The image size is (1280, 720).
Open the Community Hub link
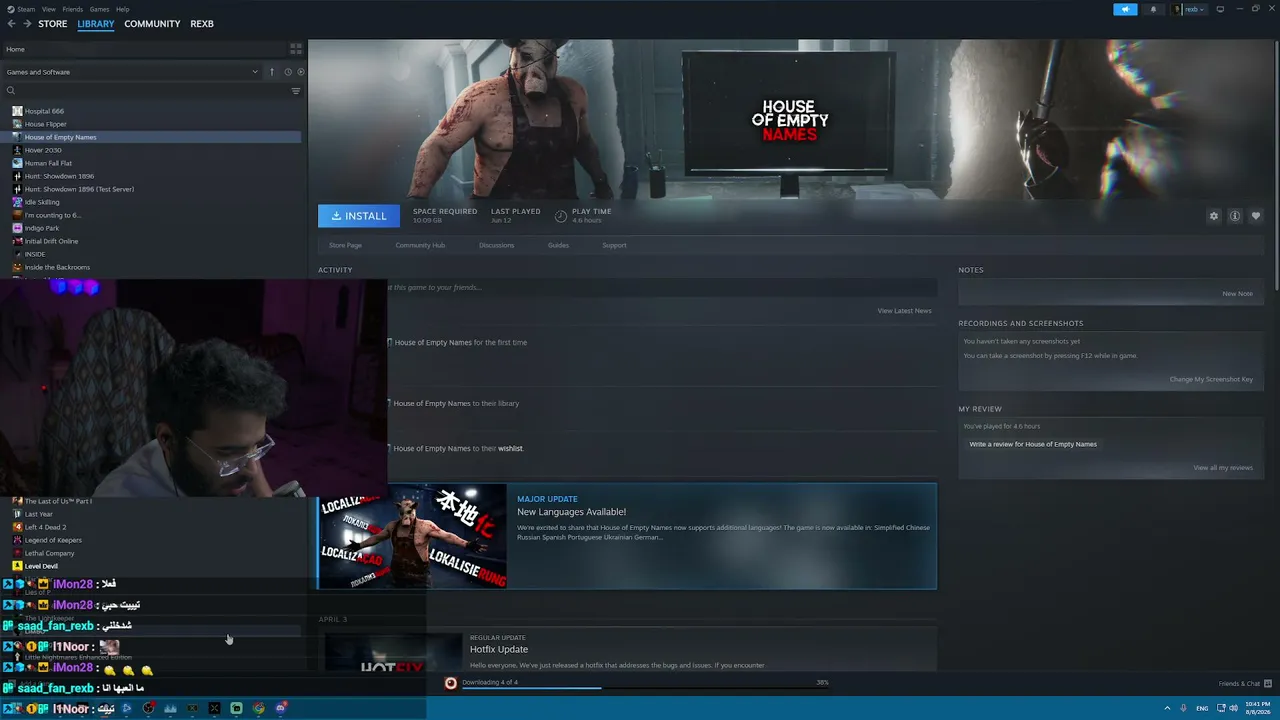[x=420, y=245]
